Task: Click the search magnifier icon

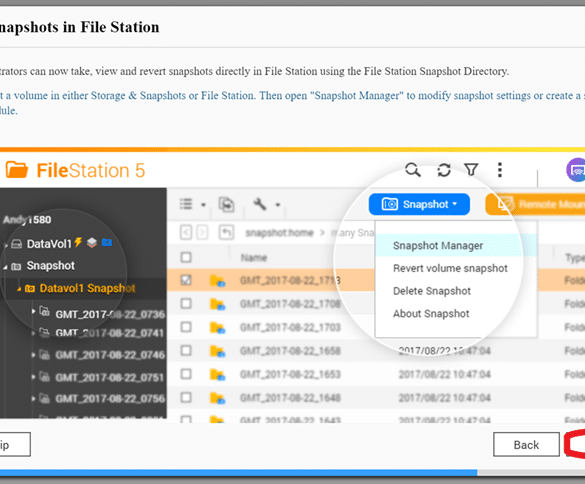Action: point(413,170)
